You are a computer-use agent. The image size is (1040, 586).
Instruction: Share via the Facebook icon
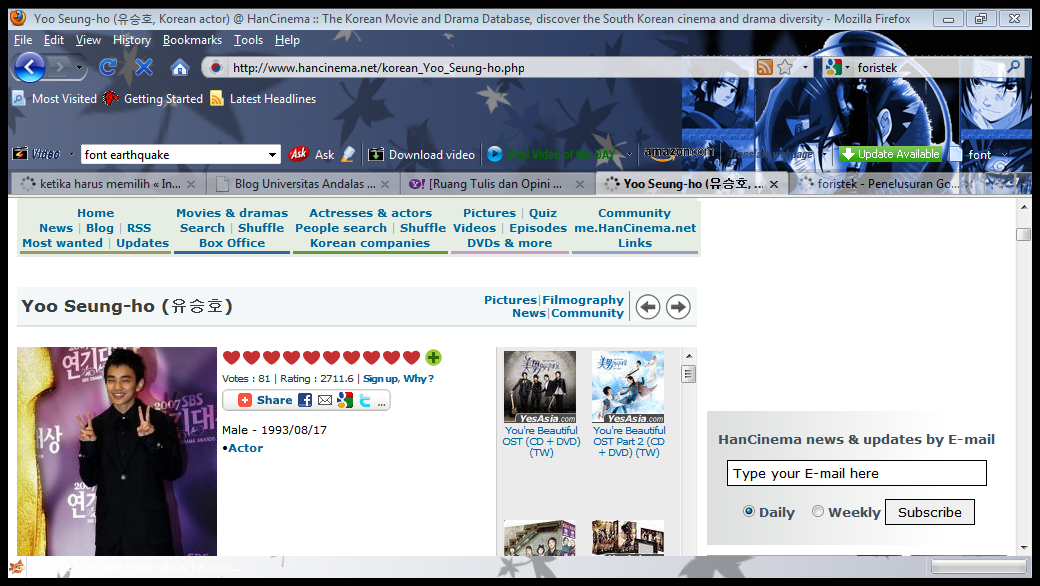click(305, 400)
